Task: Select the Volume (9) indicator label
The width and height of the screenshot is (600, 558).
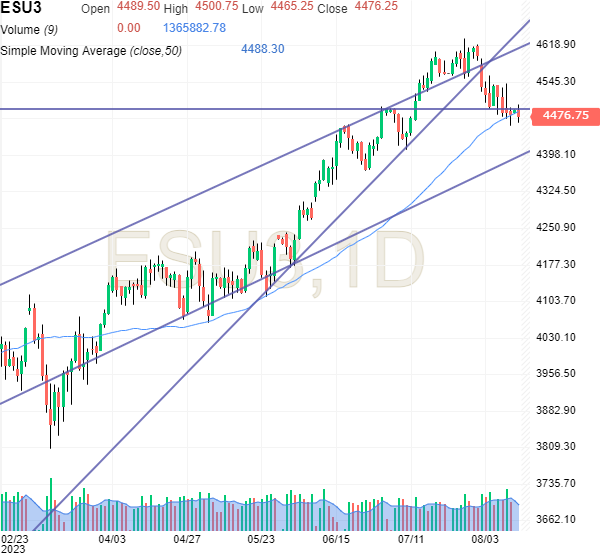Action: pyautogui.click(x=29, y=29)
